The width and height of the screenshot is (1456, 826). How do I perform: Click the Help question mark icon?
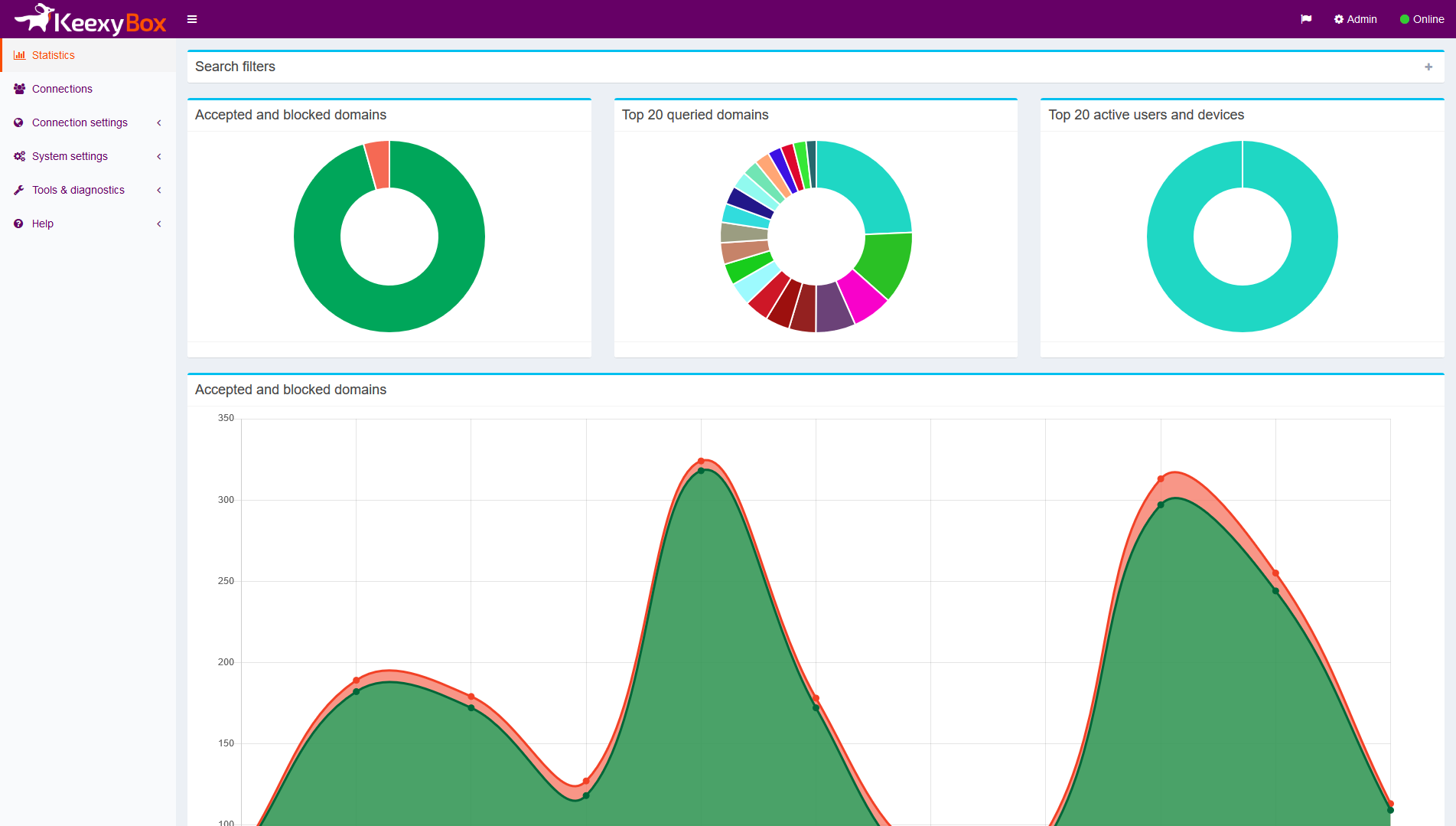click(x=18, y=224)
